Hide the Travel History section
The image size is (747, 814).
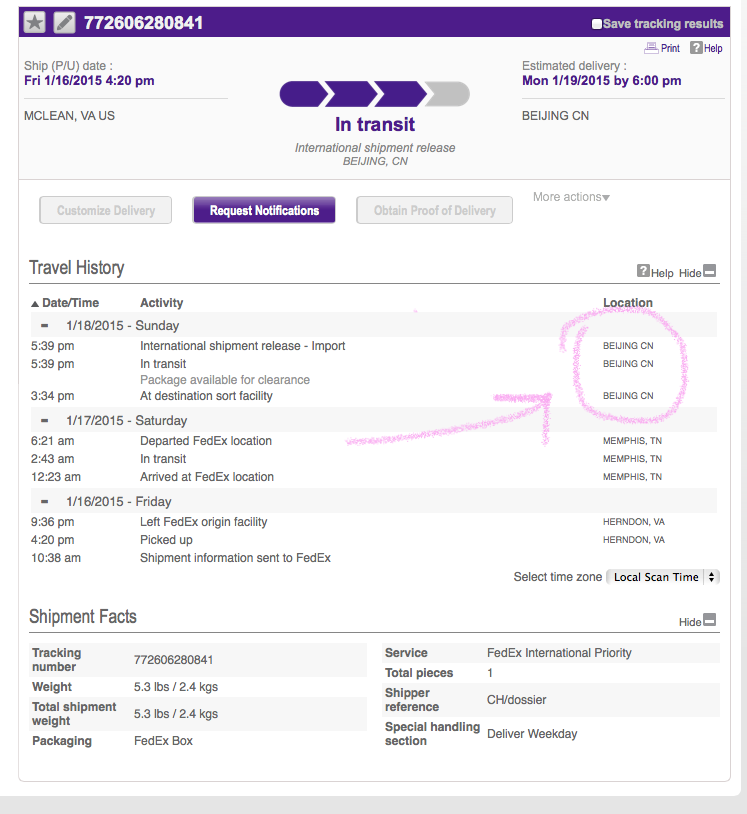coord(710,271)
